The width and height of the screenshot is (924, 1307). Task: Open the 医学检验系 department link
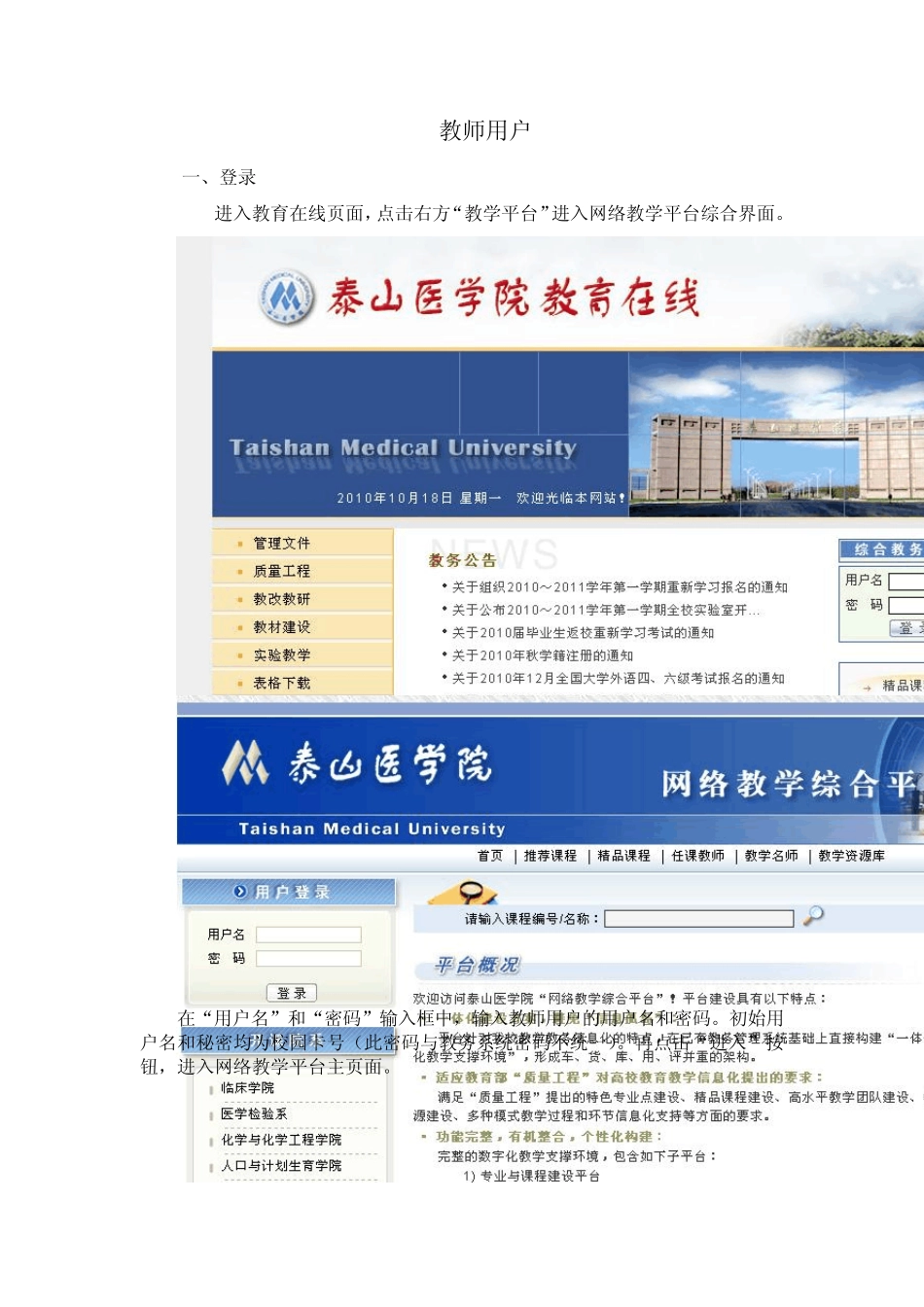[x=254, y=1113]
